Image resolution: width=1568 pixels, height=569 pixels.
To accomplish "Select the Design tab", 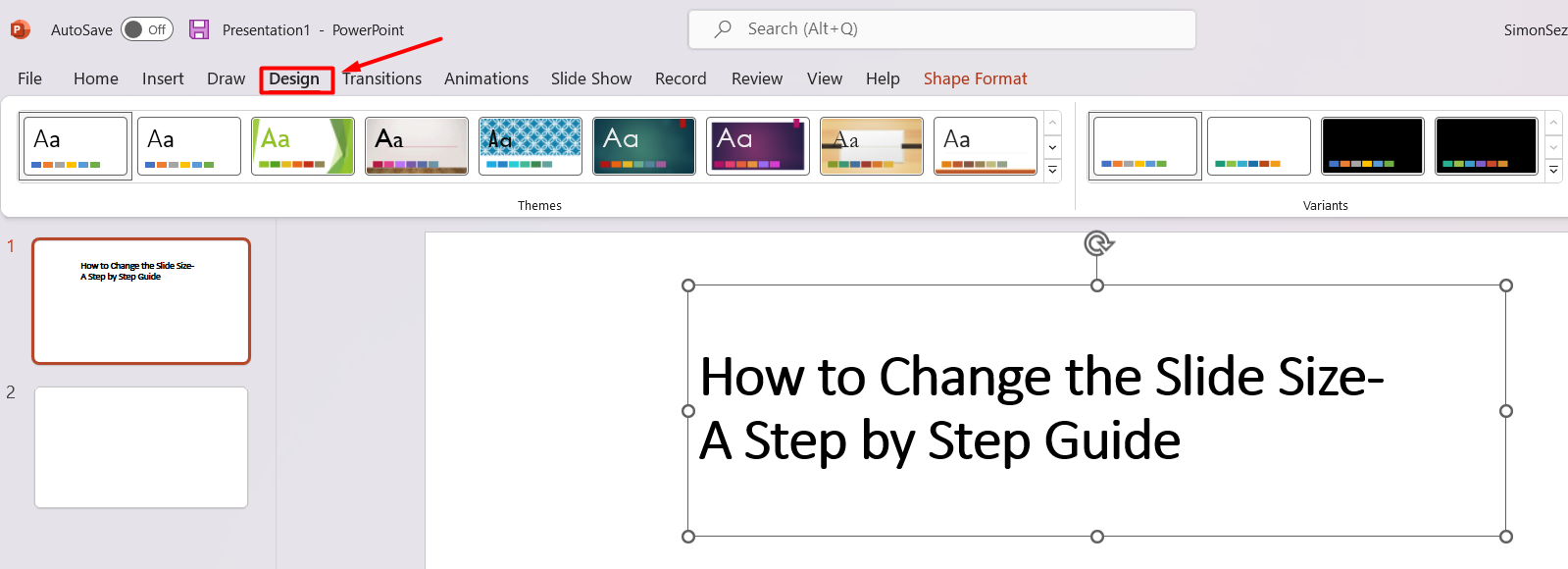I will coord(294,78).
